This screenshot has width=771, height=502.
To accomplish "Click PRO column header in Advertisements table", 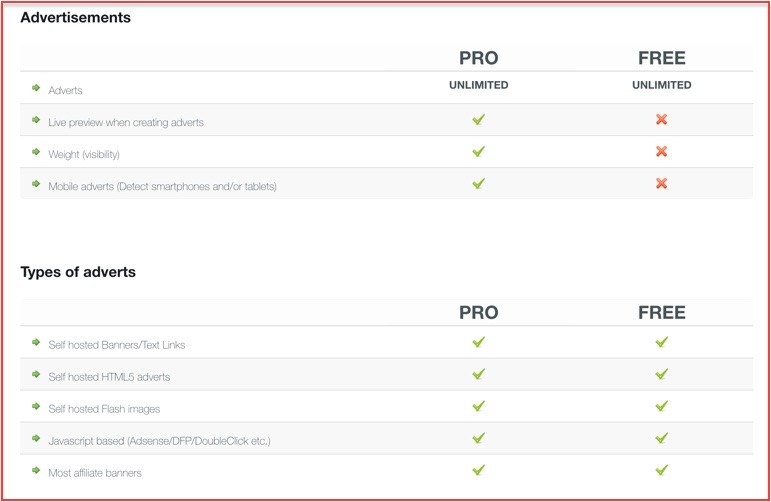I will click(x=478, y=58).
